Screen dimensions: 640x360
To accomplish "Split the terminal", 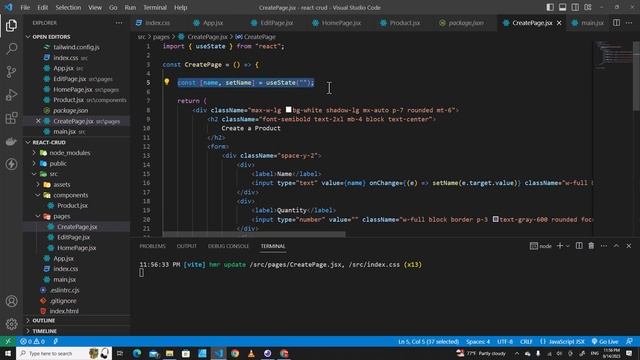I will pos(579,246).
